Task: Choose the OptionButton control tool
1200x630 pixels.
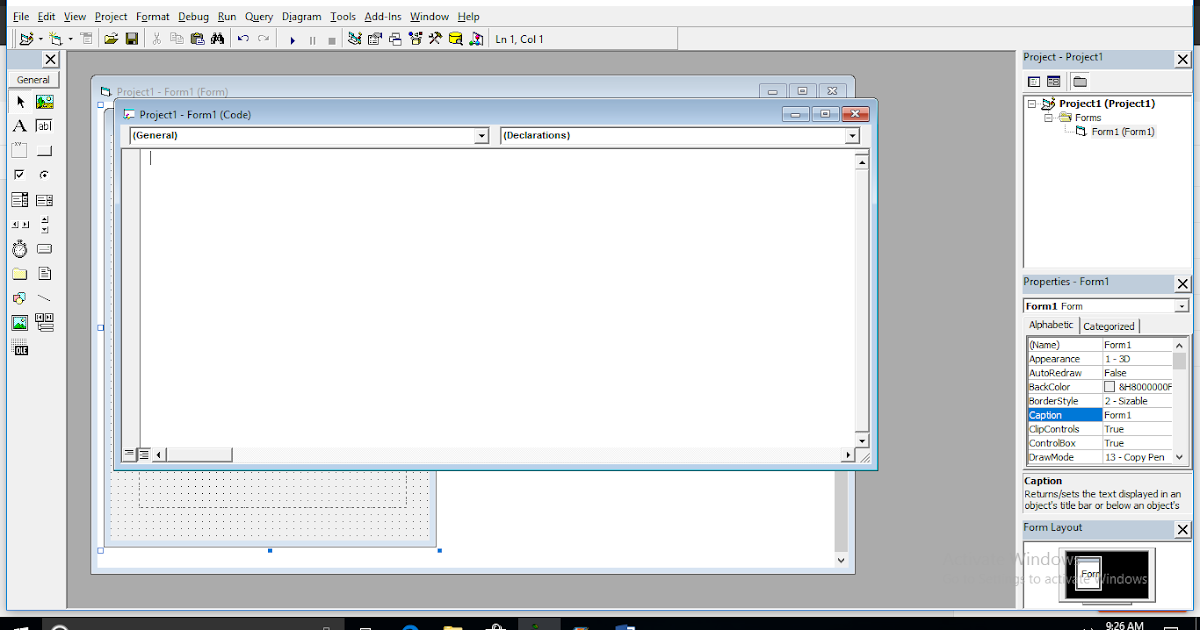Action: (44, 173)
